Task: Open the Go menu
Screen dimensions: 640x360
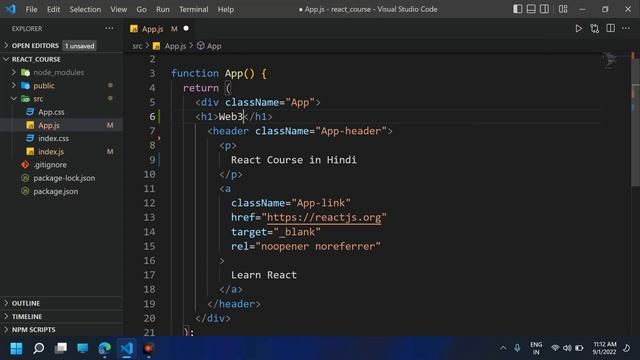Action: click(x=141, y=9)
